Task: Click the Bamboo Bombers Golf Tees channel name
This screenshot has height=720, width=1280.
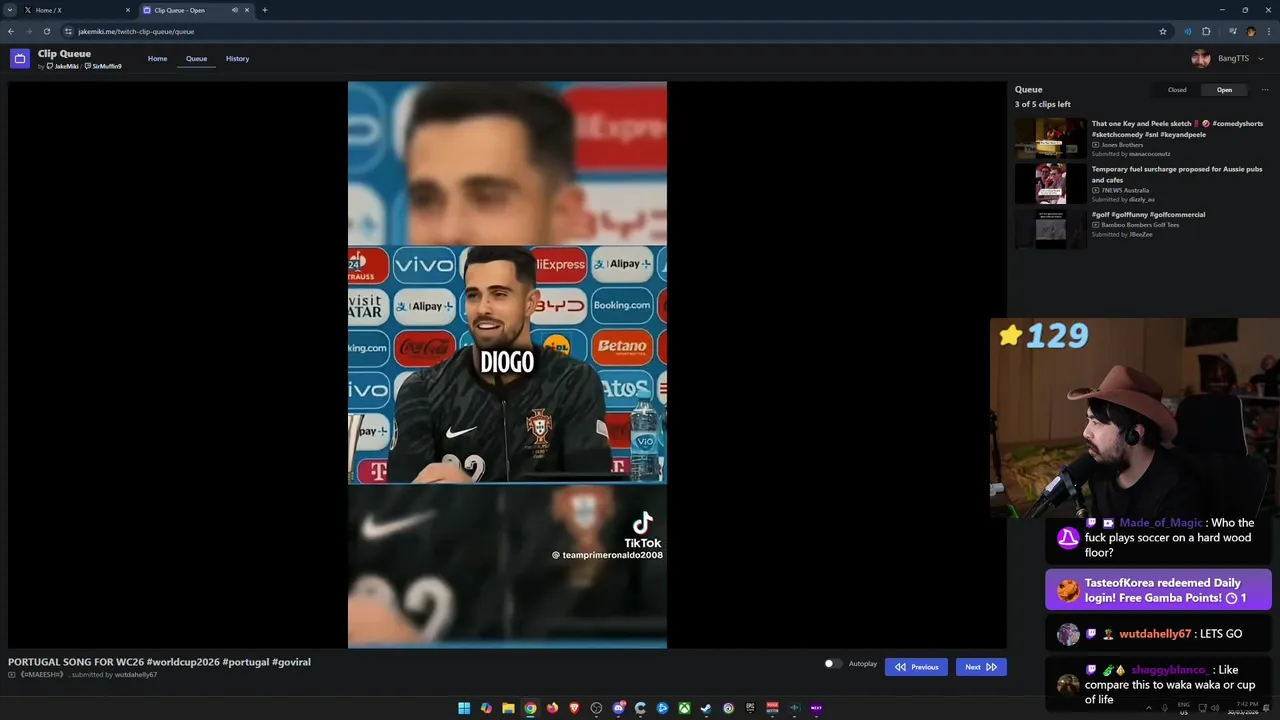Action: 1140,225
